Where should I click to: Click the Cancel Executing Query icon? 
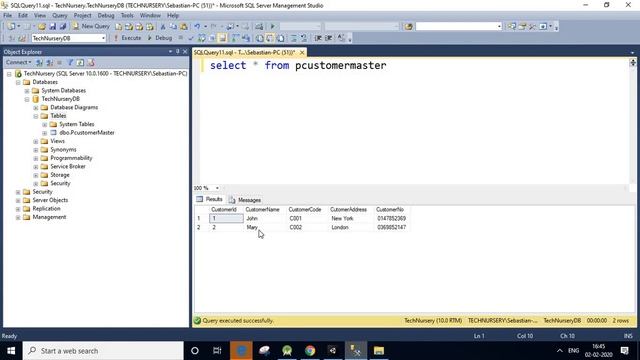(181, 38)
